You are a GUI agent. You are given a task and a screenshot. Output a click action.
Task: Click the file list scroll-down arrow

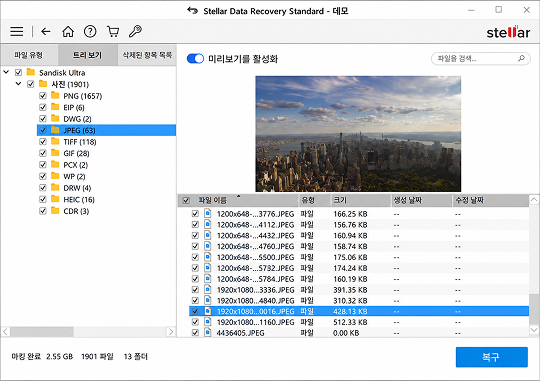click(534, 330)
